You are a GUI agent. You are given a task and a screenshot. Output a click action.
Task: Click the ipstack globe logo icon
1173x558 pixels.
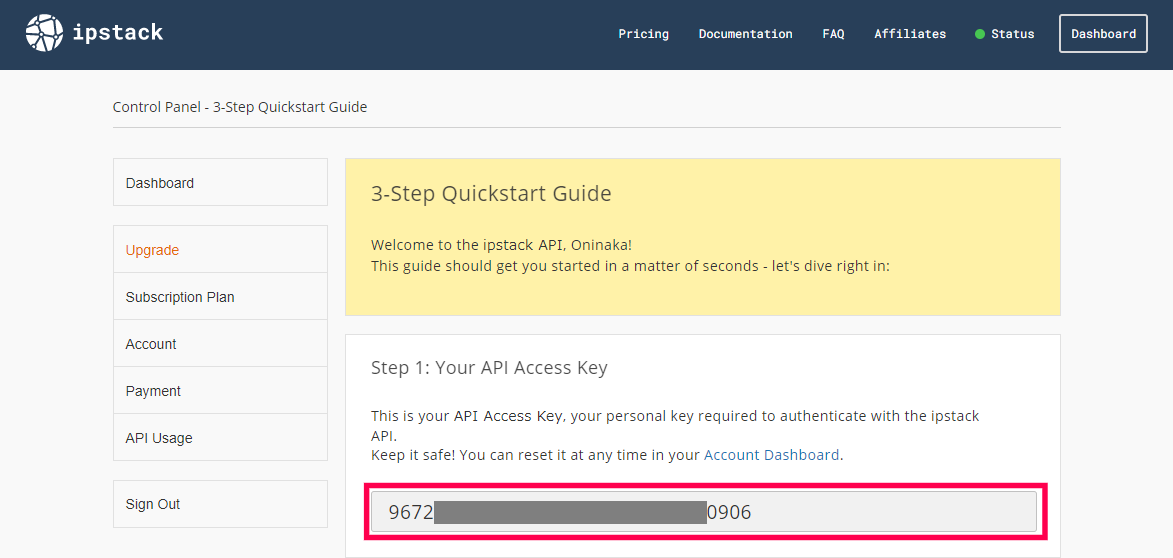pos(44,33)
